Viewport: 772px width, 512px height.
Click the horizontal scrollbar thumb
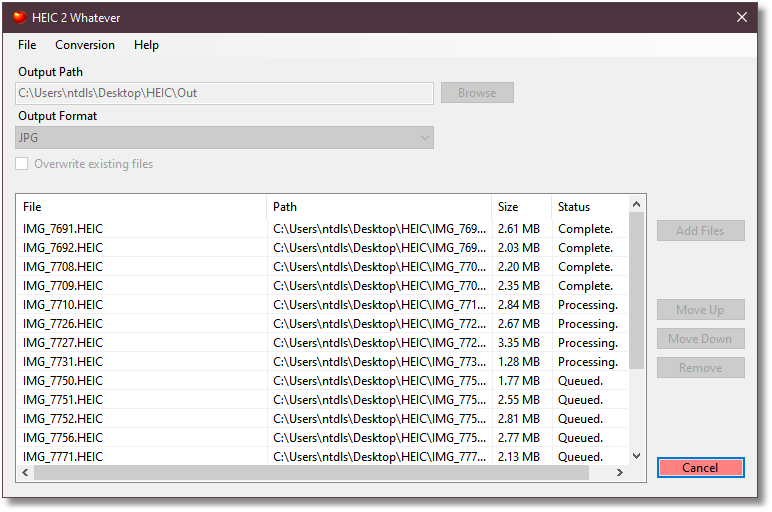click(311, 473)
